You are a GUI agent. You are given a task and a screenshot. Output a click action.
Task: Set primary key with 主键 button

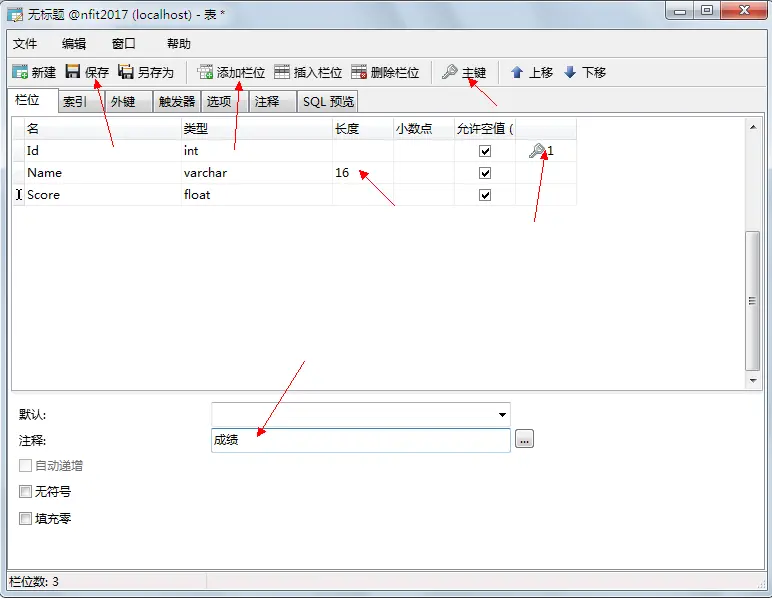(x=464, y=72)
